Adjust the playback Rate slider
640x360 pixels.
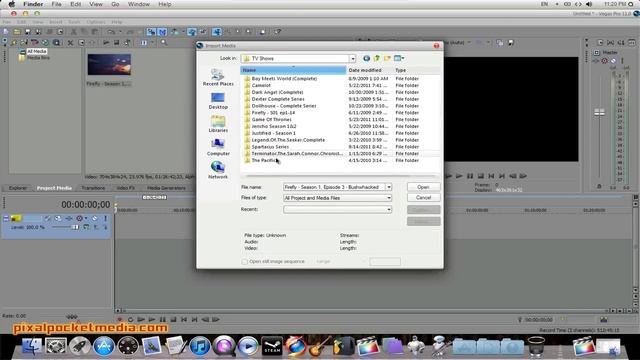click(72, 316)
